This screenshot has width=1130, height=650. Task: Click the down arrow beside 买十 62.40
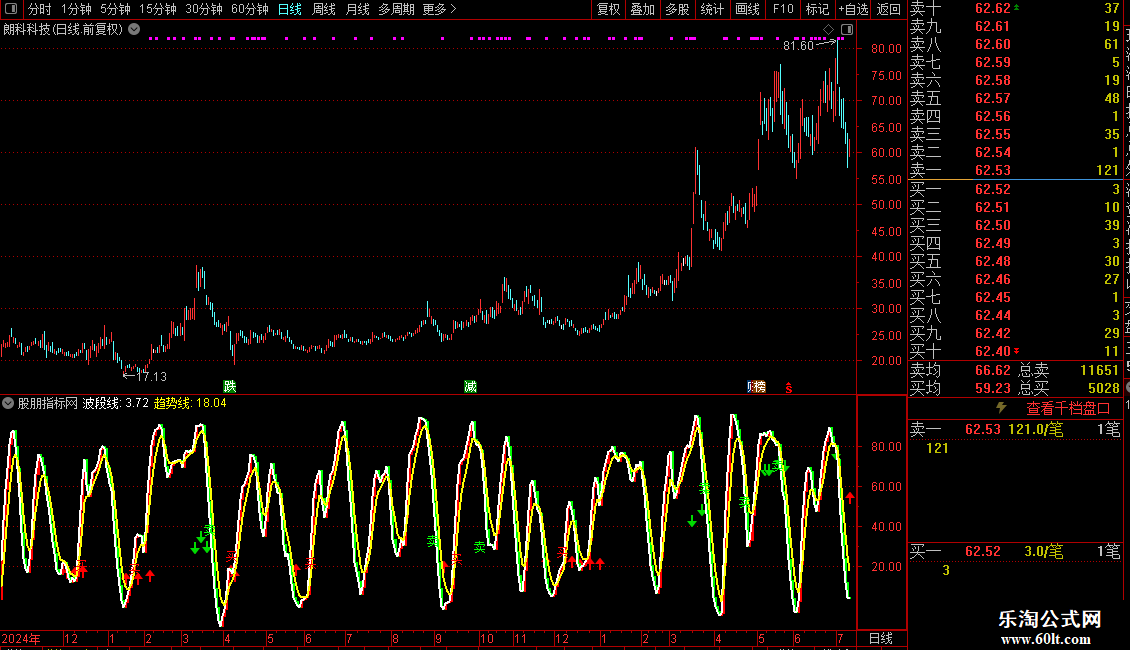click(x=1016, y=351)
